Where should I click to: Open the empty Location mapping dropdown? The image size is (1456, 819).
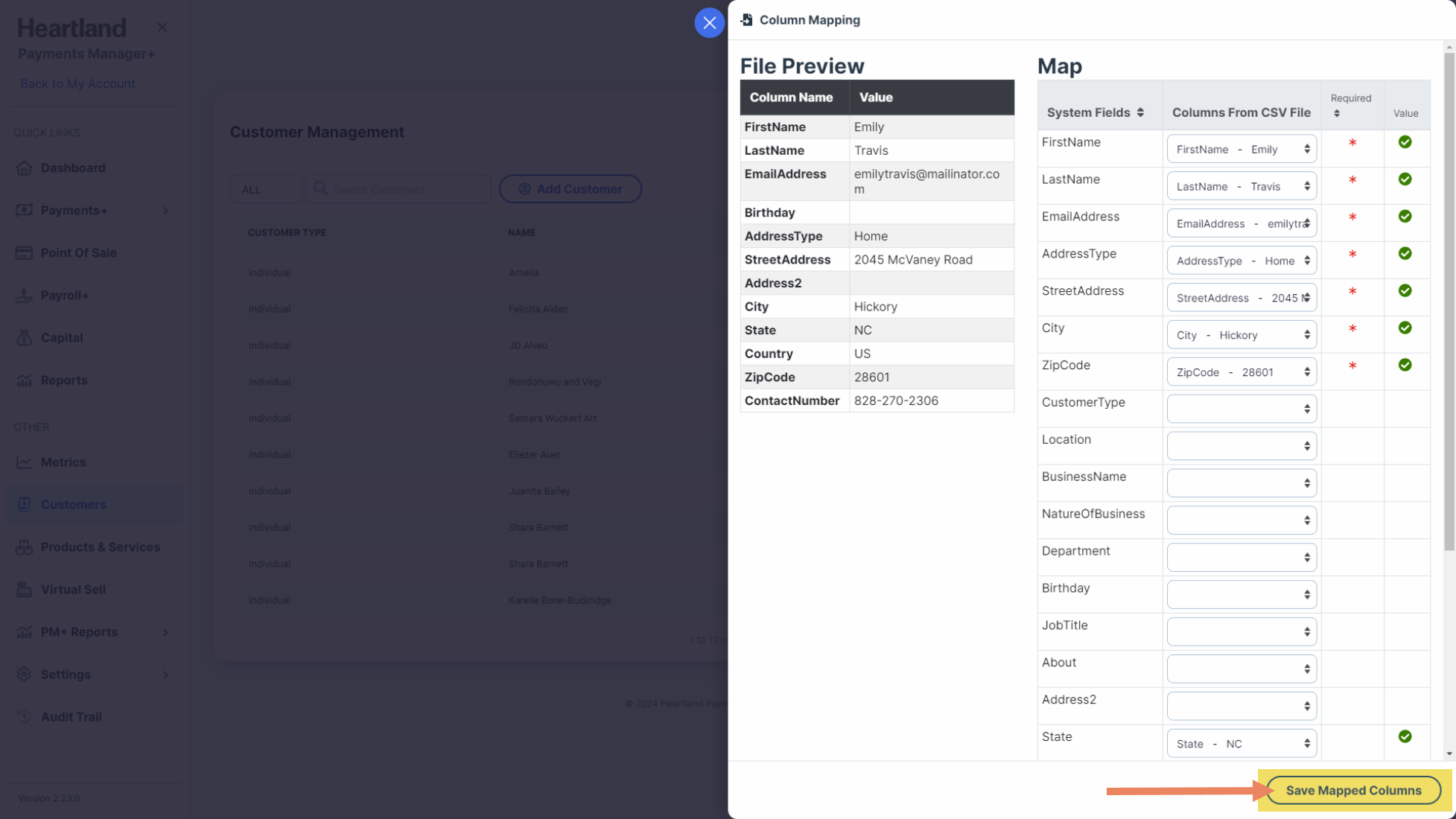coord(1242,446)
